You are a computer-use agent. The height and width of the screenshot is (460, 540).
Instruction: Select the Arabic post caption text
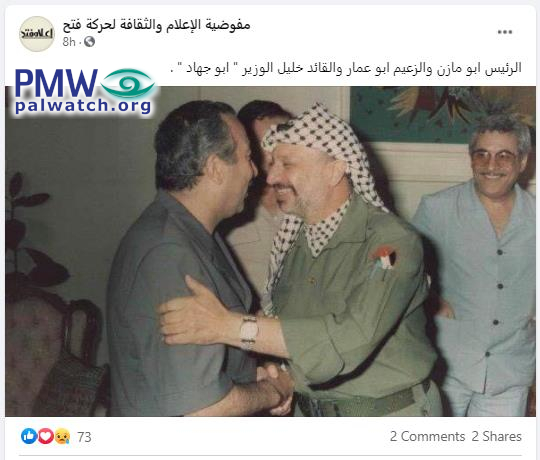click(x=346, y=68)
